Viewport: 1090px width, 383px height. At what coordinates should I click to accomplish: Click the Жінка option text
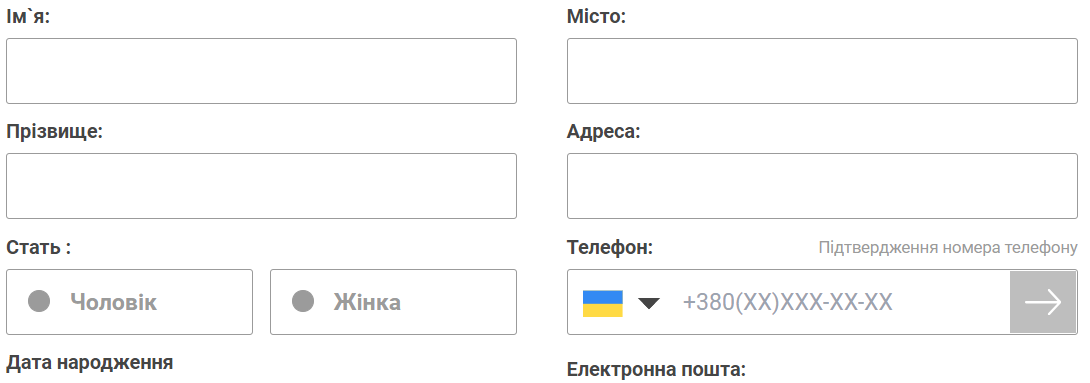point(367,302)
